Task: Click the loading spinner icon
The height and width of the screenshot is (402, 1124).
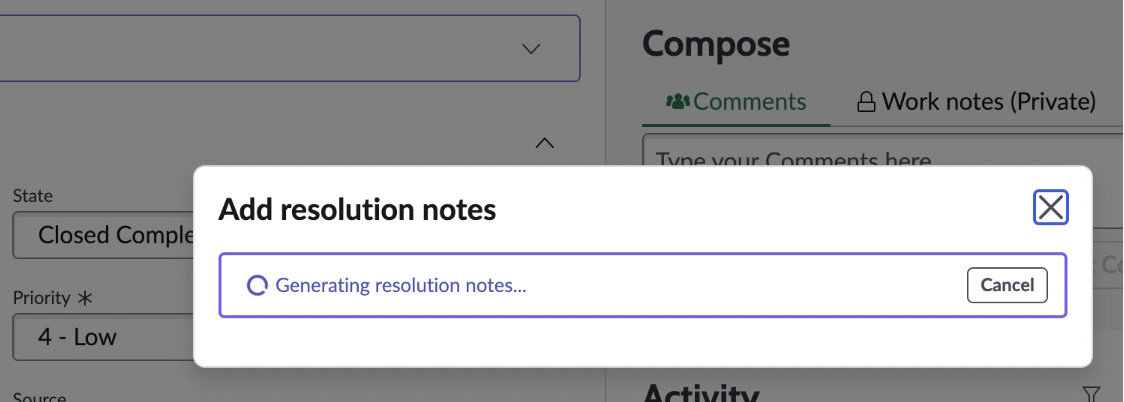Action: pos(257,285)
